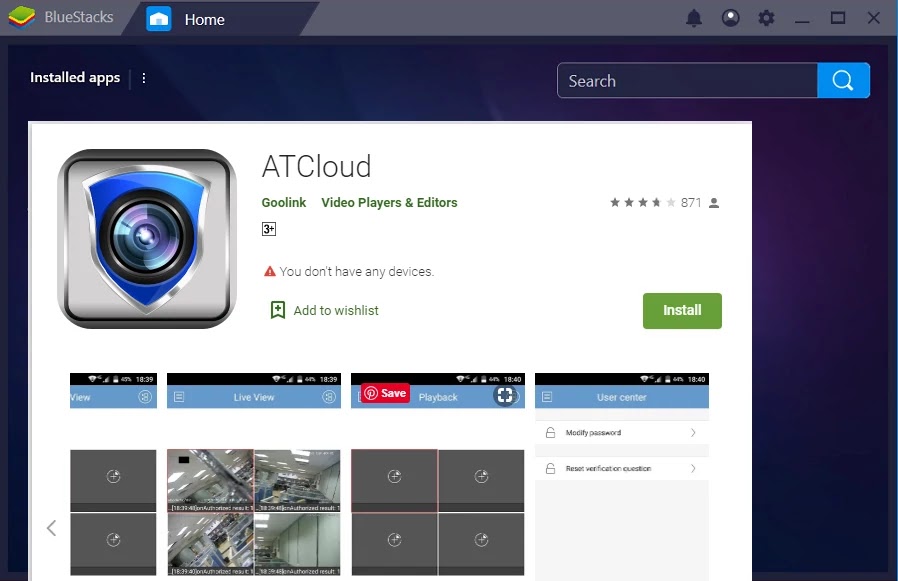This screenshot has height=581, width=898.
Task: Go to previous screenshot with left arrow
Action: pyautogui.click(x=52, y=528)
